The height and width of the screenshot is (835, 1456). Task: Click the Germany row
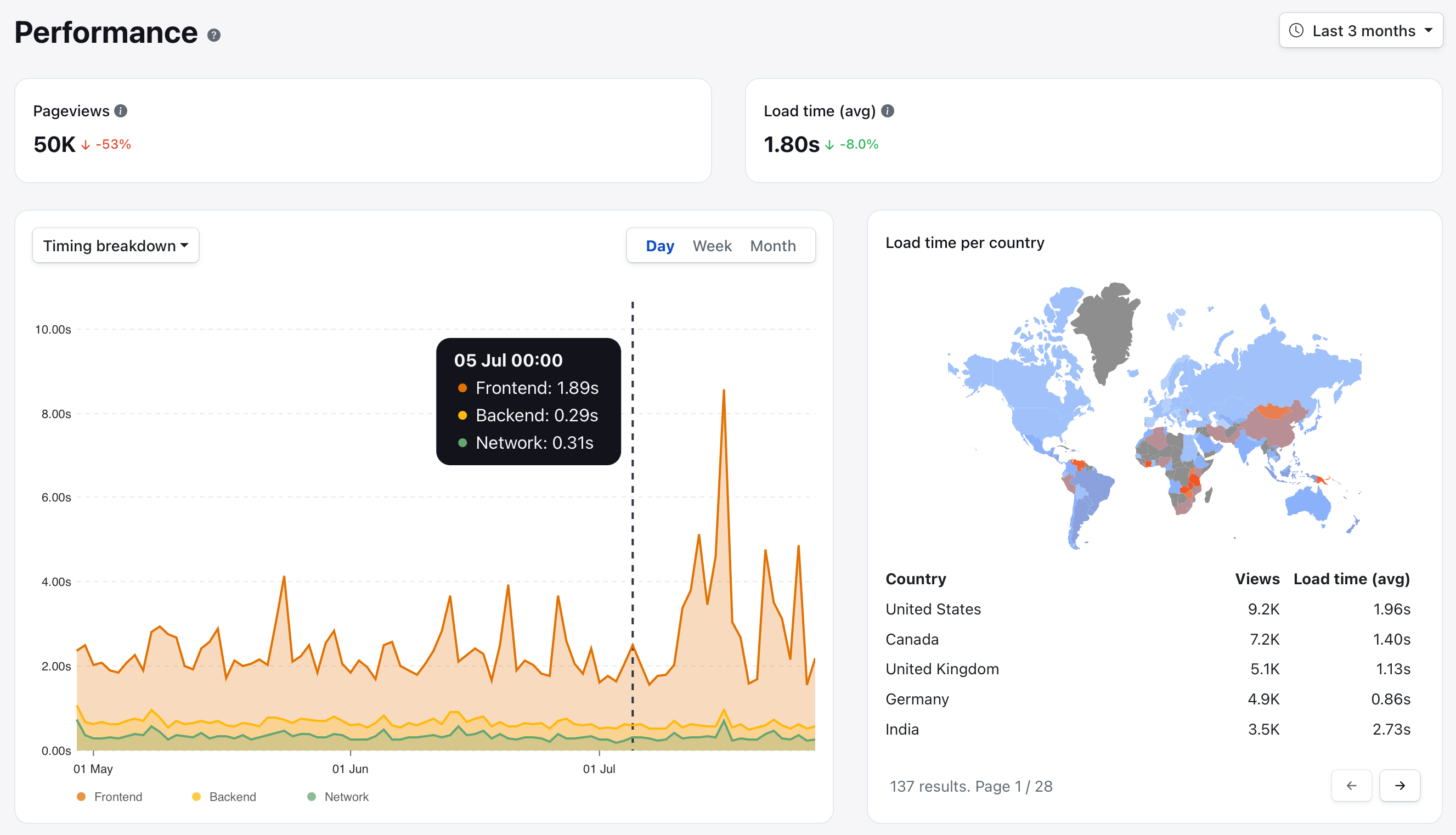(1148, 699)
